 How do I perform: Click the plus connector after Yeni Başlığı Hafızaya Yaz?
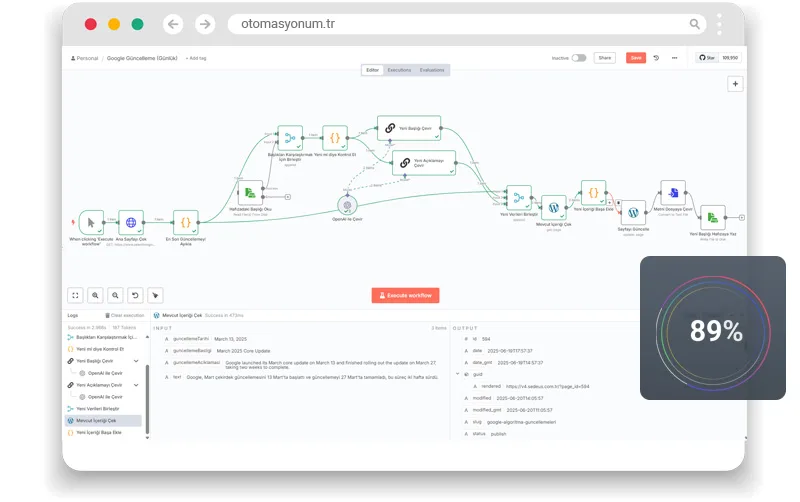[742, 217]
